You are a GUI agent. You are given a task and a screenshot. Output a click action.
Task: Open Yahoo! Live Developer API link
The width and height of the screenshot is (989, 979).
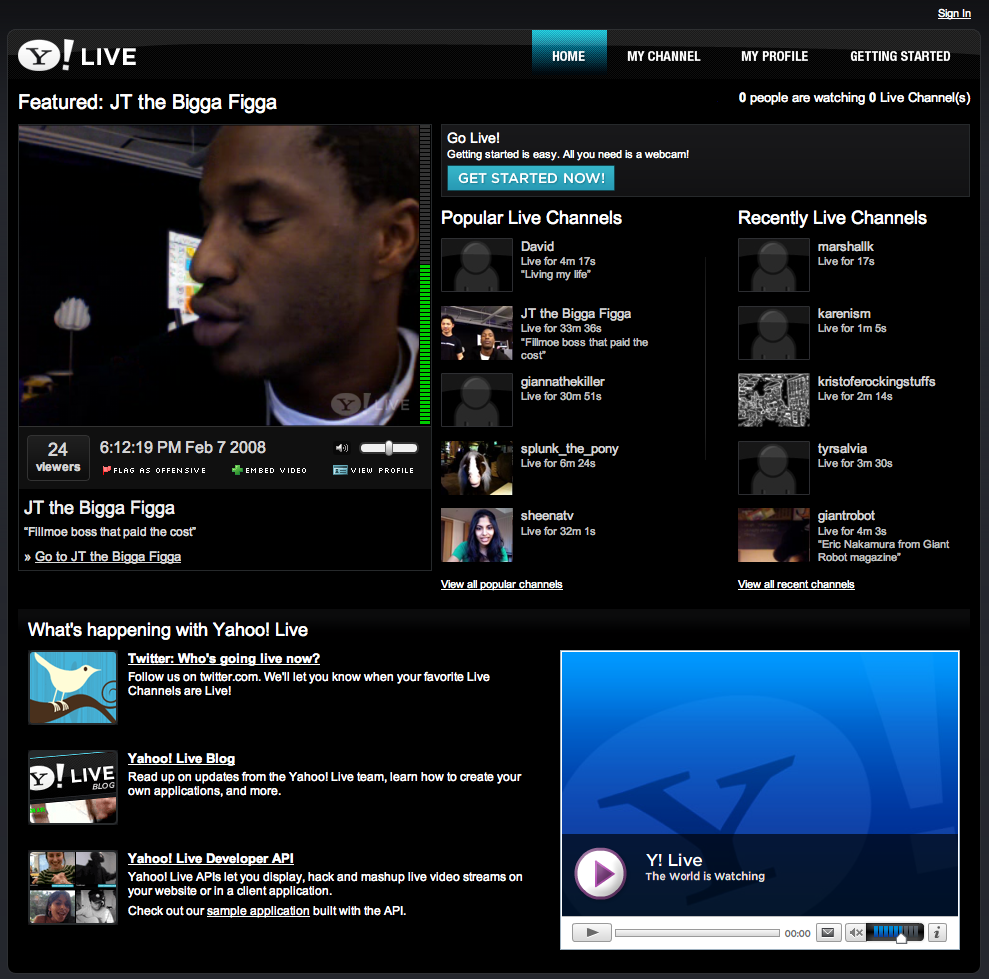click(211, 858)
